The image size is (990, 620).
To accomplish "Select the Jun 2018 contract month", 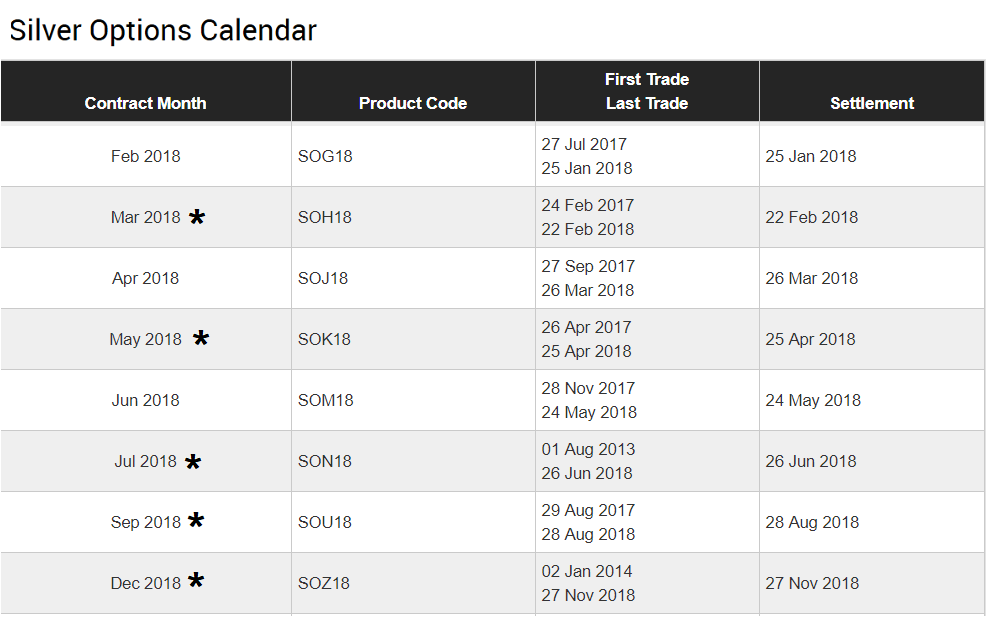I will tap(145, 400).
